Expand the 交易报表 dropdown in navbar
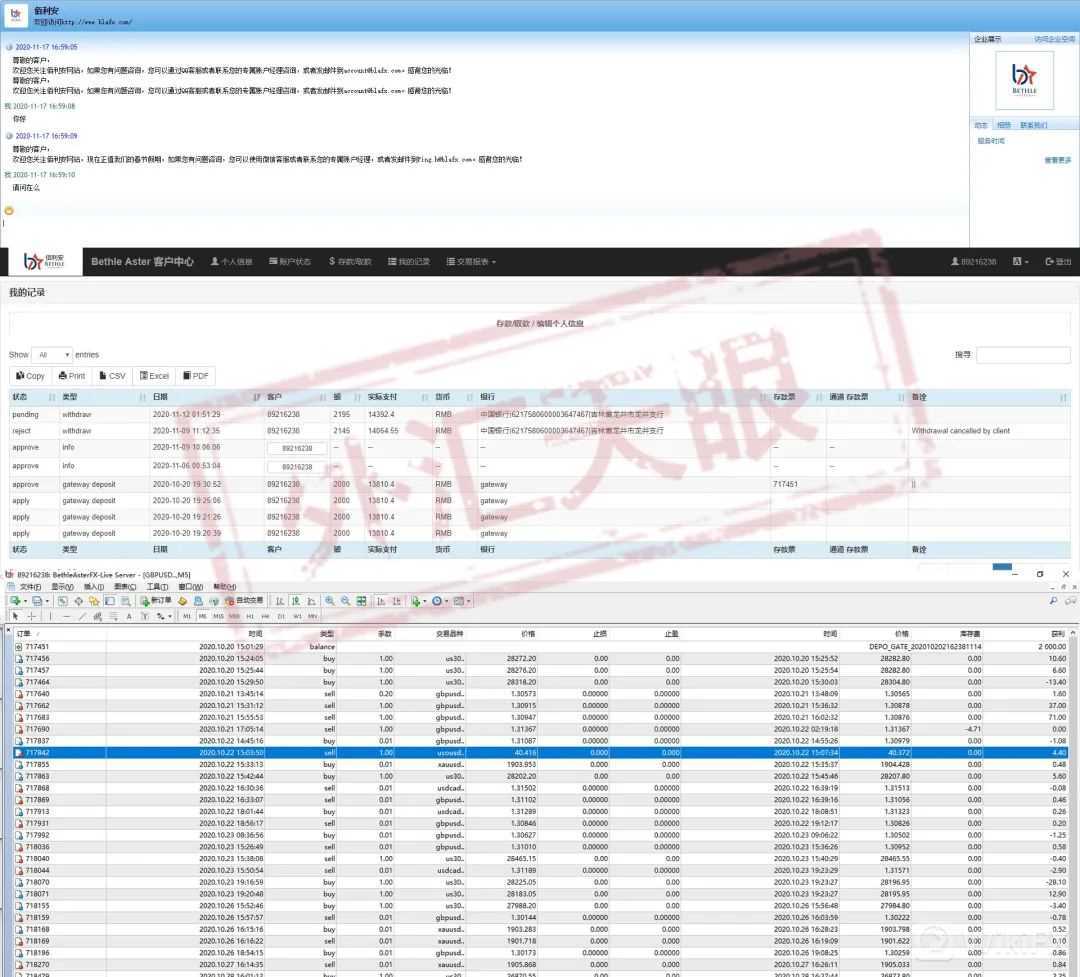The width and height of the screenshot is (1080, 977). [470, 262]
